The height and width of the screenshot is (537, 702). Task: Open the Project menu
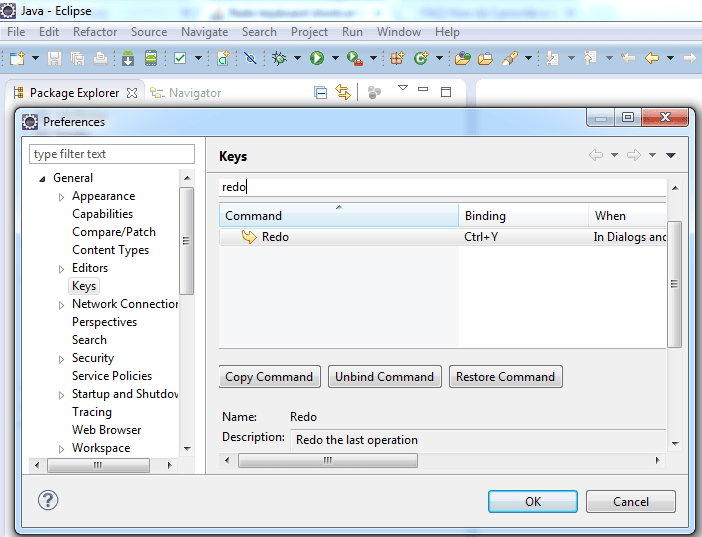309,32
